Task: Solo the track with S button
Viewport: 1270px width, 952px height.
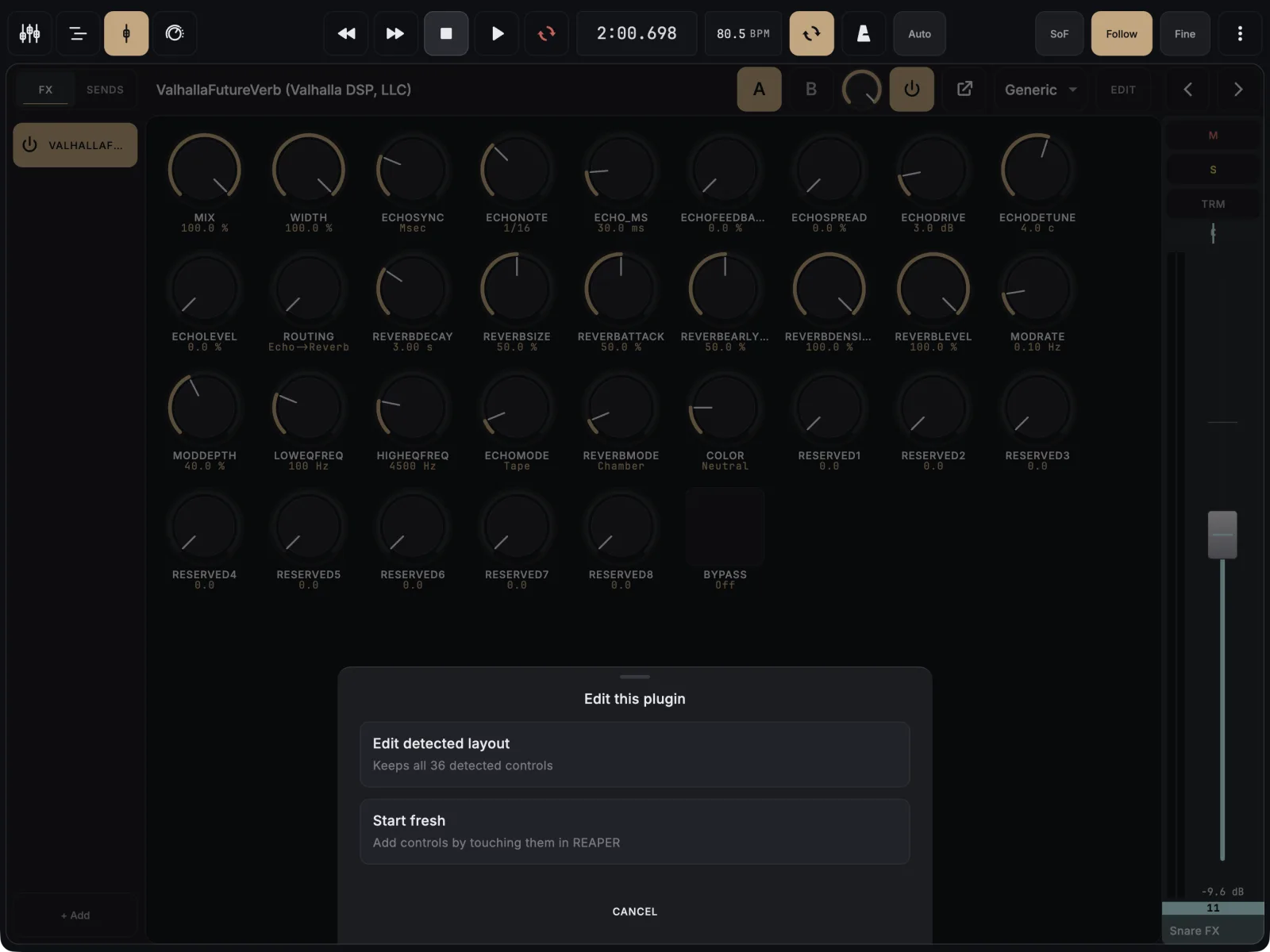Action: tap(1213, 170)
